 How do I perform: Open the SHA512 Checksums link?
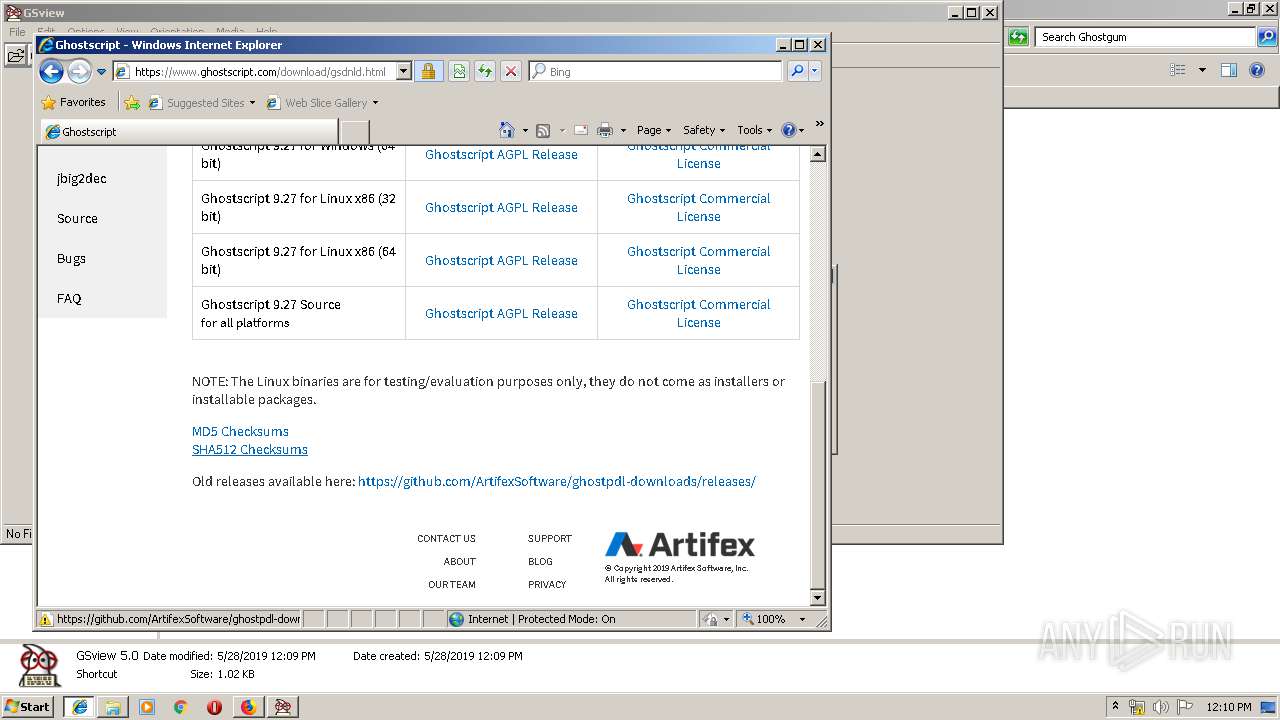coord(250,449)
